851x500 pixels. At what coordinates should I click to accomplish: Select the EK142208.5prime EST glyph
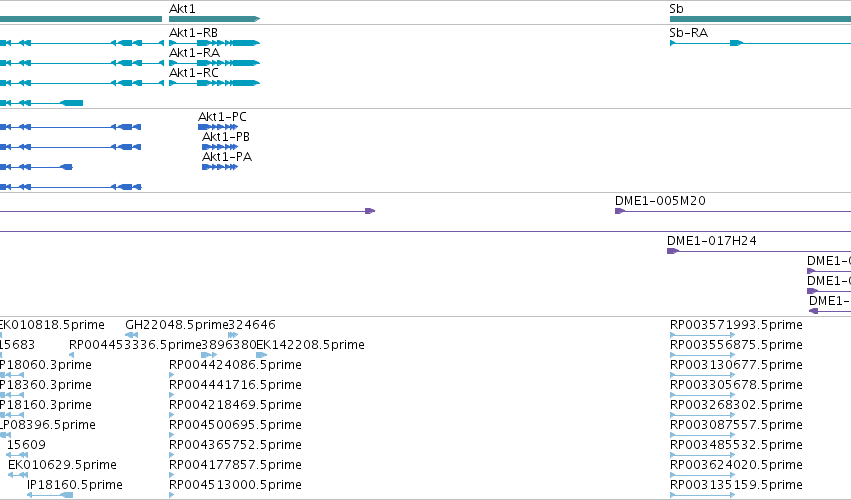[262, 355]
